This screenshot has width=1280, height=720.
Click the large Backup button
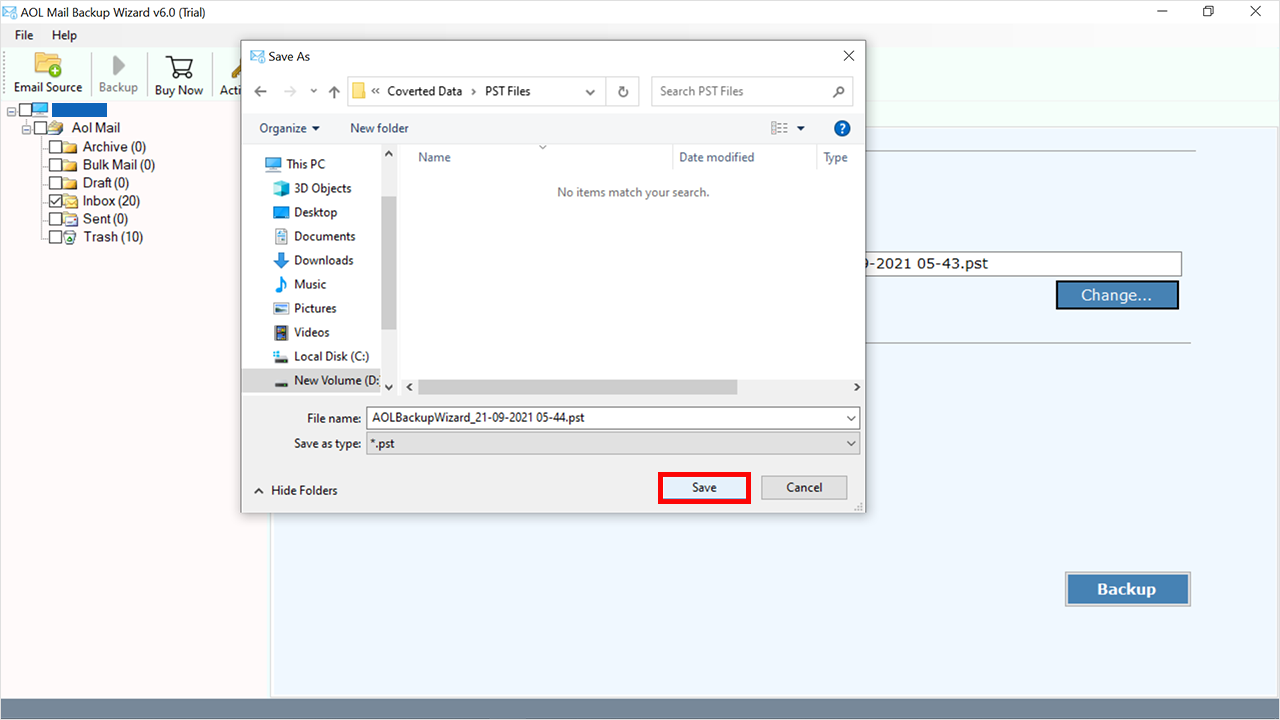(1127, 589)
